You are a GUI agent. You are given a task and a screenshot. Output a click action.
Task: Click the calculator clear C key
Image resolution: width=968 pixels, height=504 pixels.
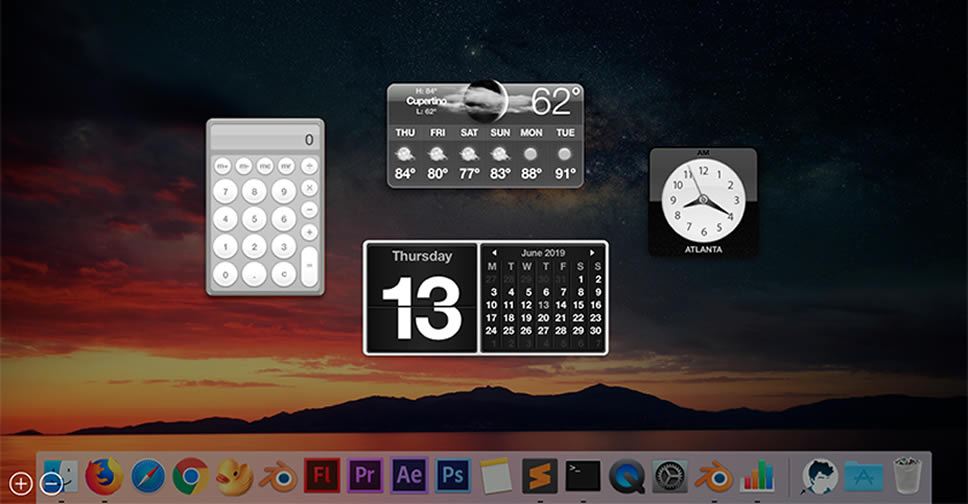(283, 274)
